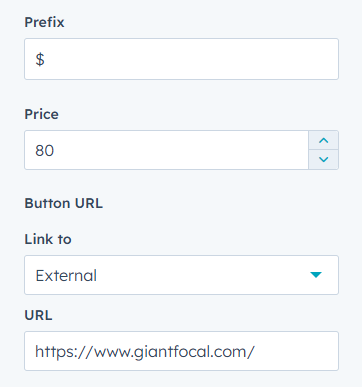Click the teal caret in Link to dropdown
Screen dimensions: 362x387
click(316, 275)
